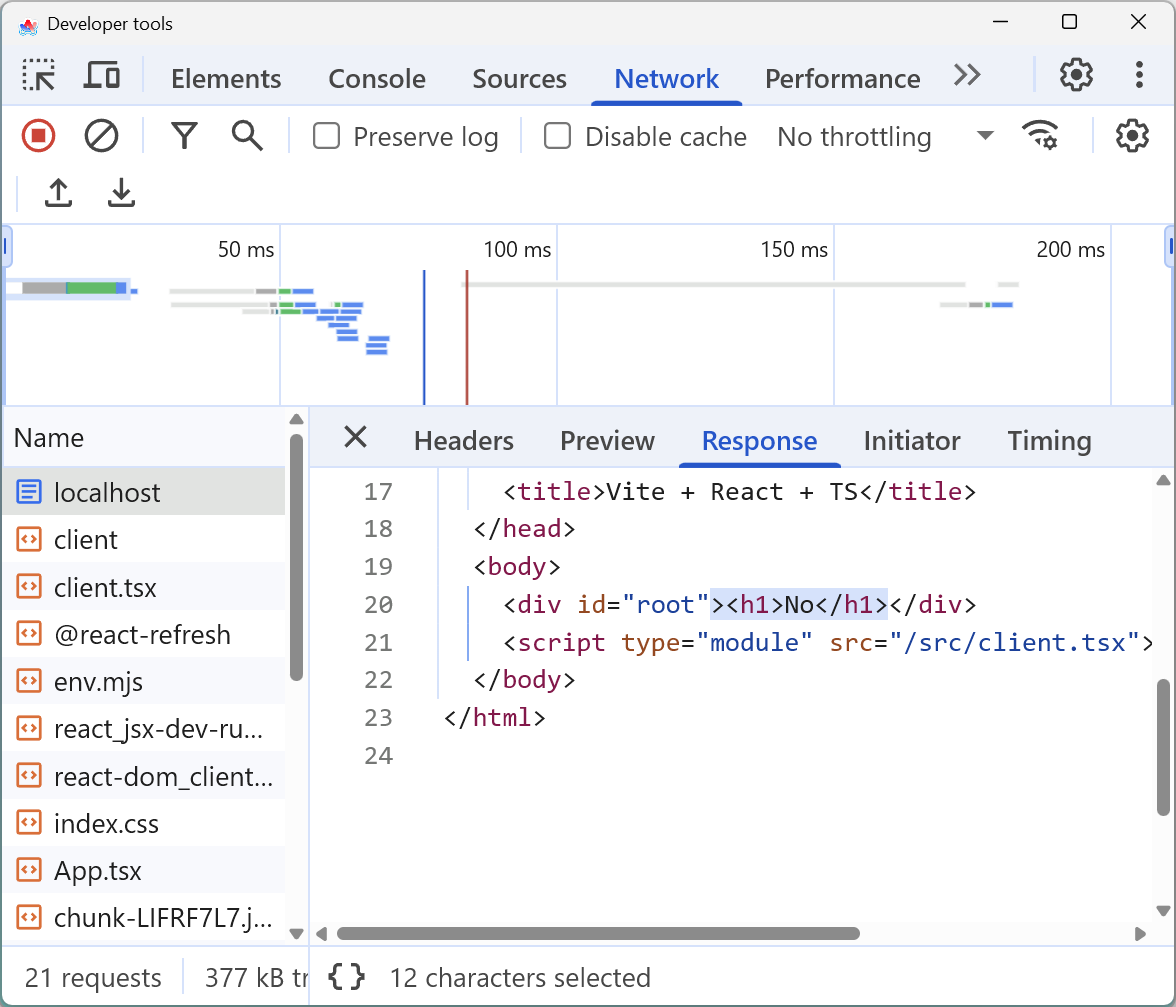Screen dimensions: 1176x1007
Task: Open network search magnifier
Action: (247, 136)
